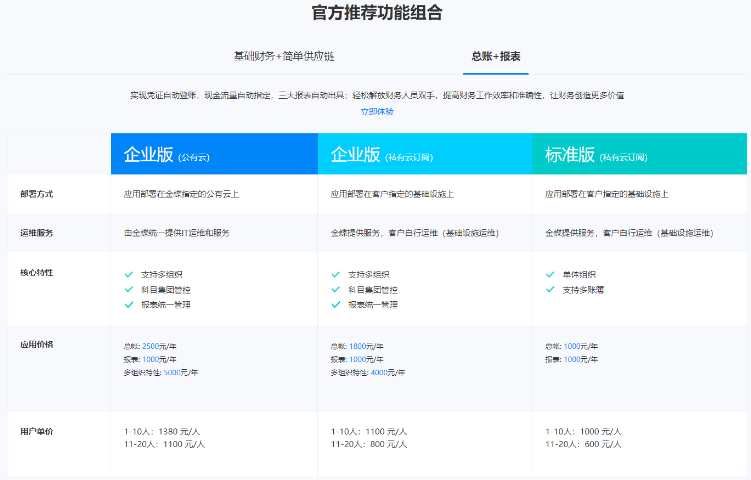
Task: Click 总账: 2500元/年 price
Action: point(150,346)
